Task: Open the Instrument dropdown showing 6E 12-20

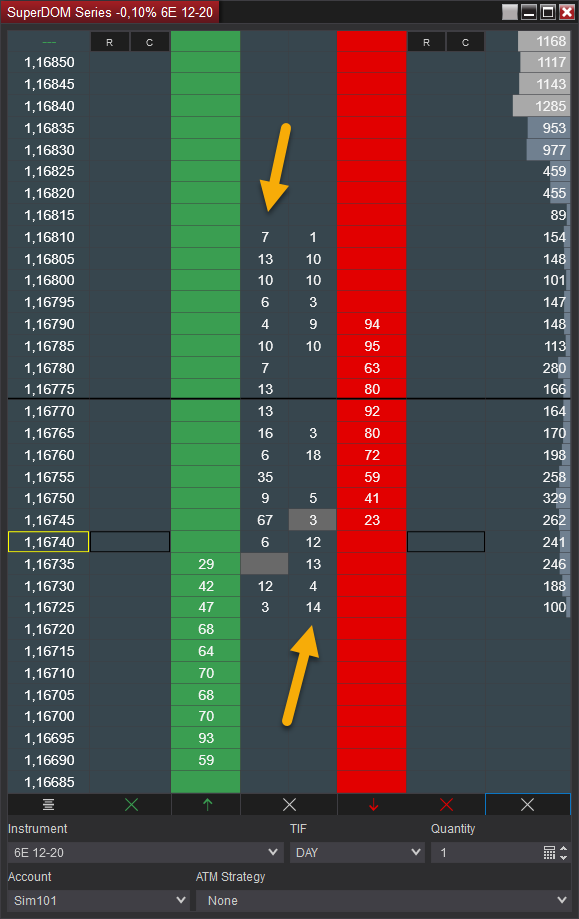Action: pyautogui.click(x=145, y=852)
